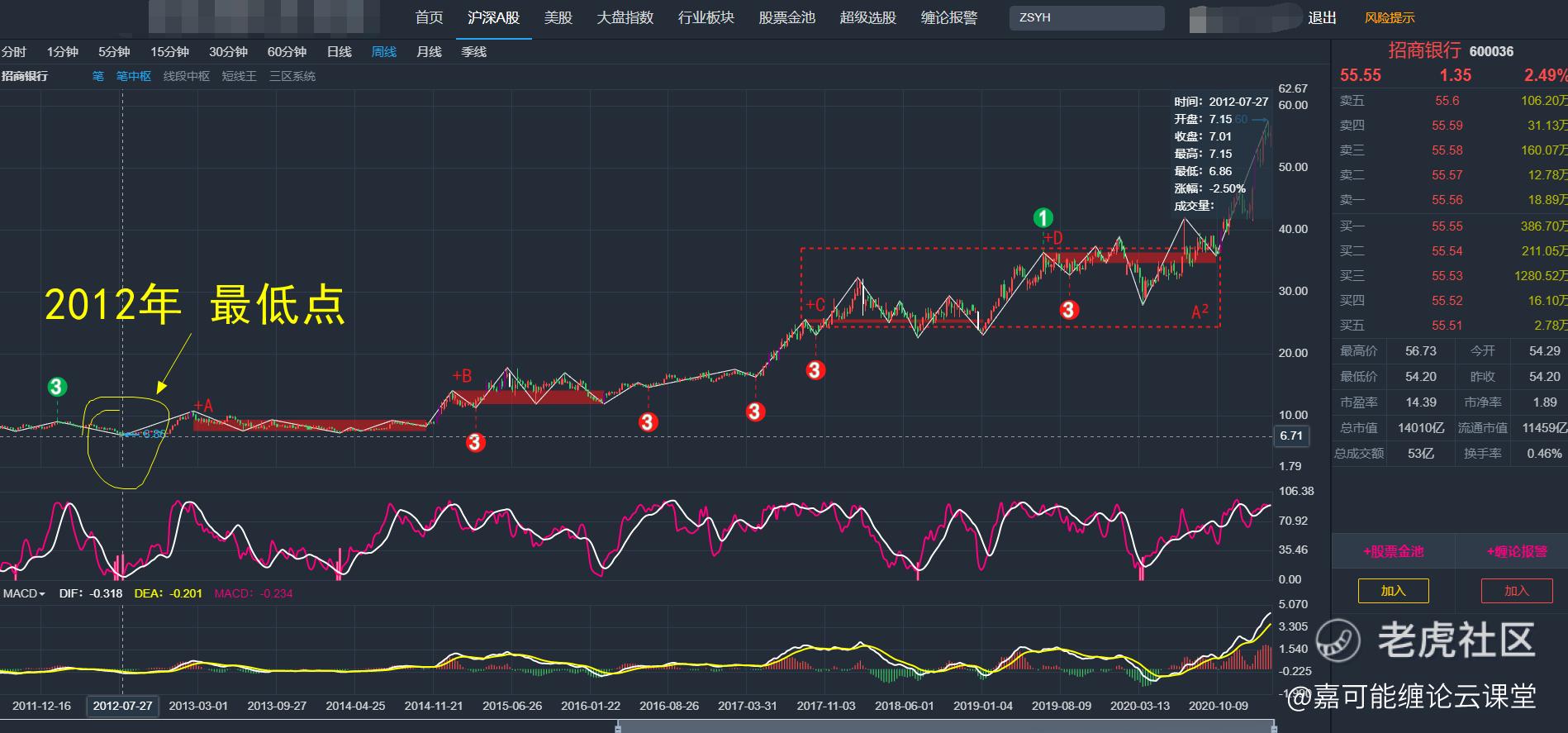Click the +A pivot label on chart
This screenshot has height=733, width=1568.
click(202, 406)
